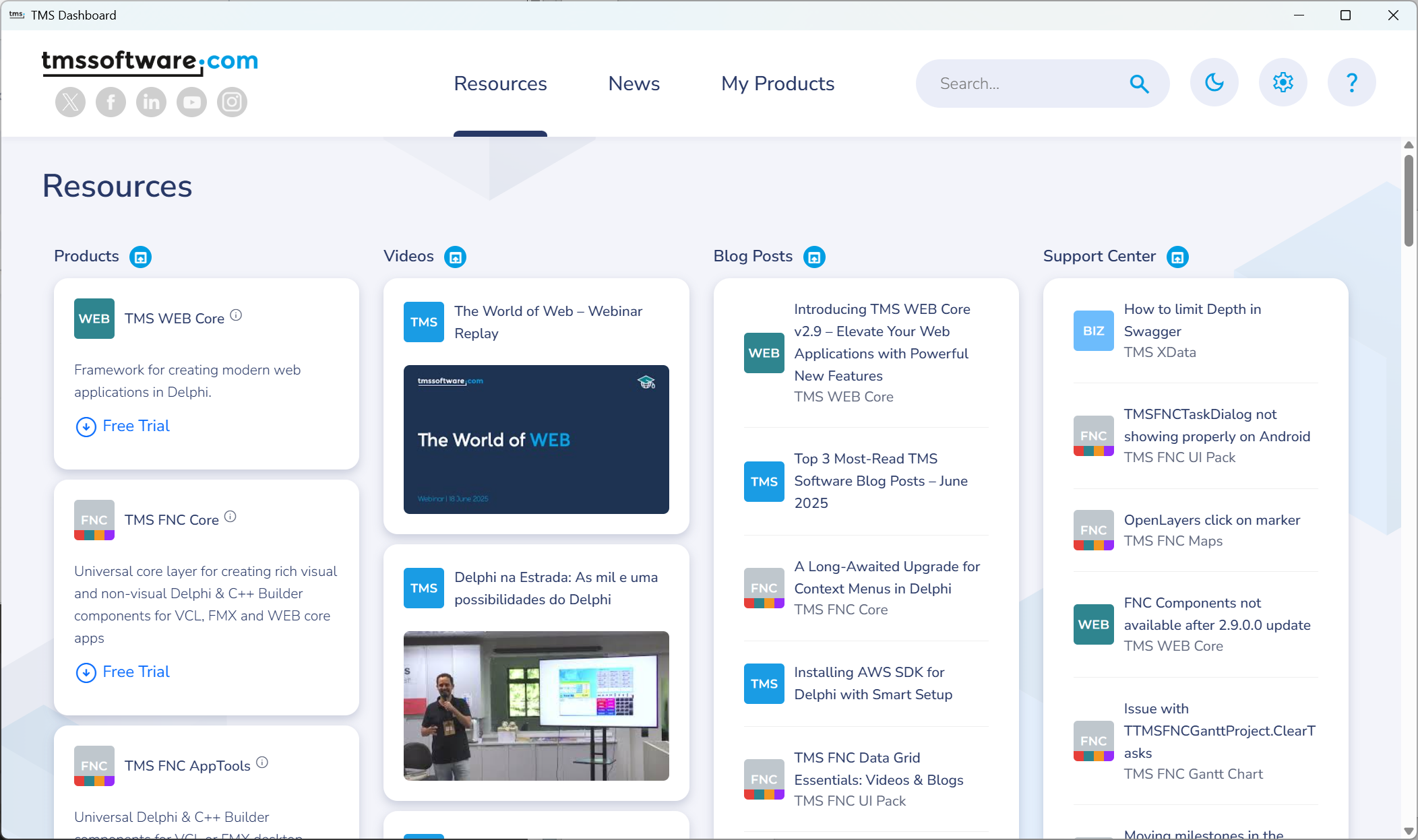Viewport: 1418px width, 840px height.
Task: Open the LinkedIn profile icon
Action: (151, 102)
